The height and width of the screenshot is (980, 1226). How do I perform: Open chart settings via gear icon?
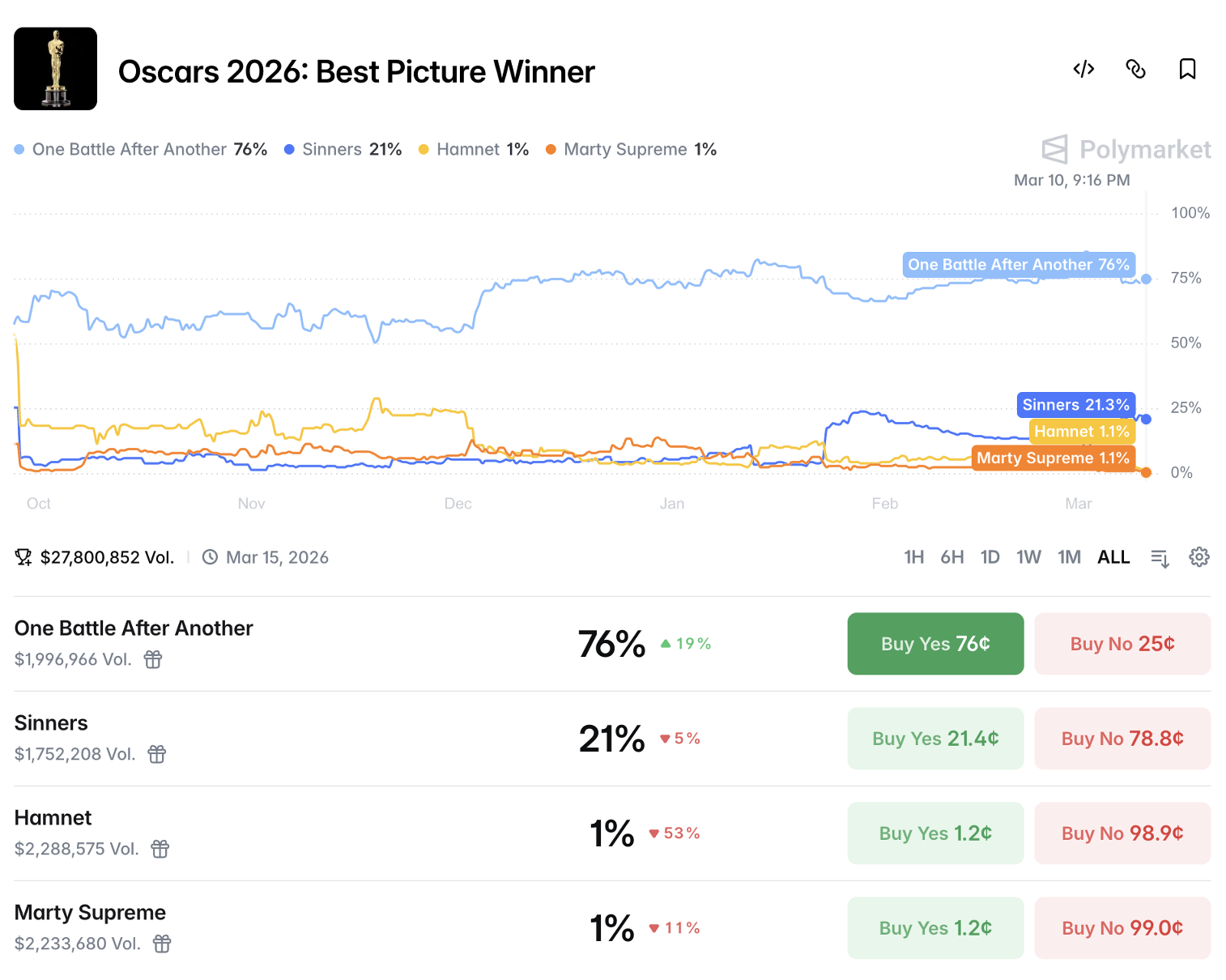[x=1198, y=557]
